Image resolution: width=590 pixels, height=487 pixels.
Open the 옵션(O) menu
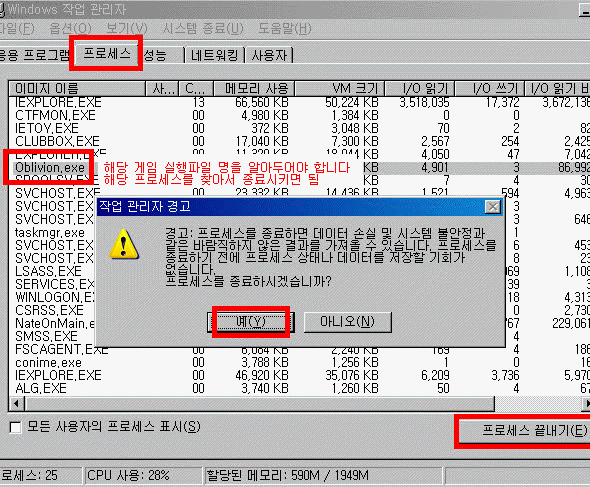coord(70,29)
